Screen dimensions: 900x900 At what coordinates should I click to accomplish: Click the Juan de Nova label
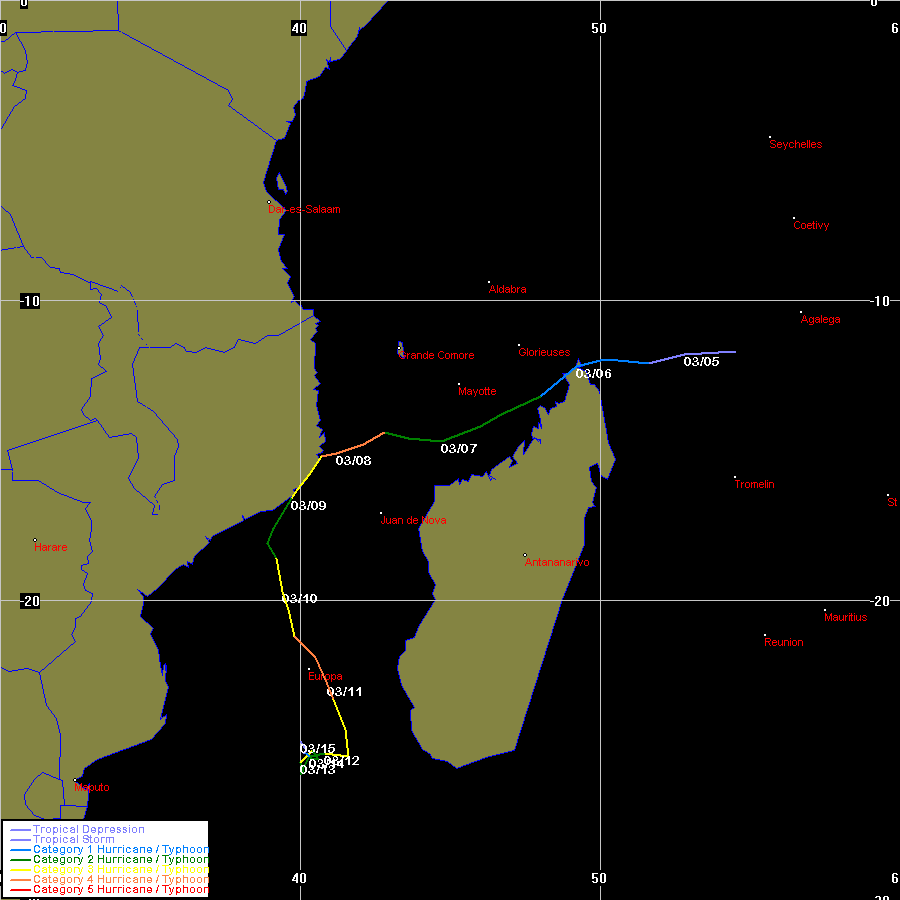tap(413, 520)
